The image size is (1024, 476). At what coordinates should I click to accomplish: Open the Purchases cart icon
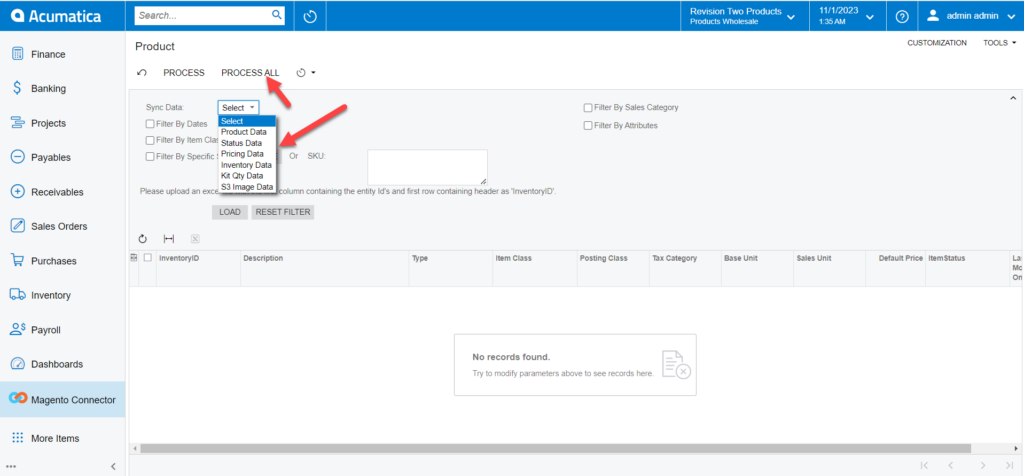point(18,261)
